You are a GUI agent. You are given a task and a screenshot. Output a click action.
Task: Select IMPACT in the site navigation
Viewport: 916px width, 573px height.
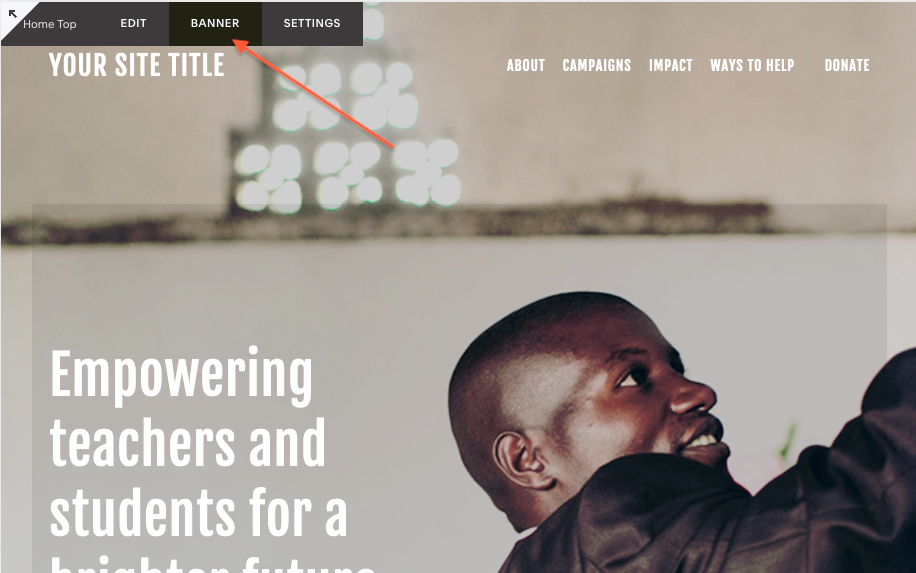[671, 65]
